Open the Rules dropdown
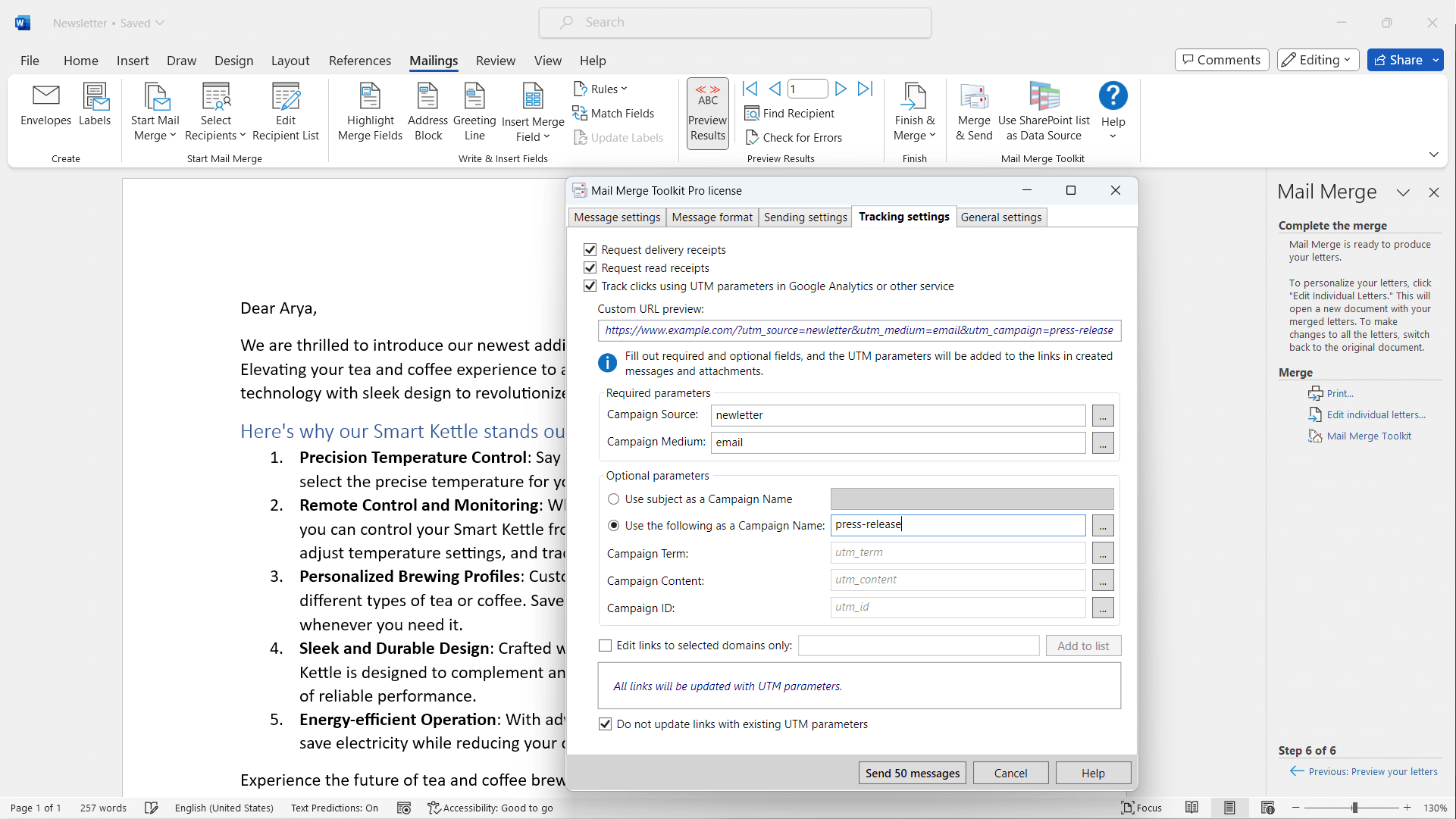The width and height of the screenshot is (1456, 819). pyautogui.click(x=600, y=89)
